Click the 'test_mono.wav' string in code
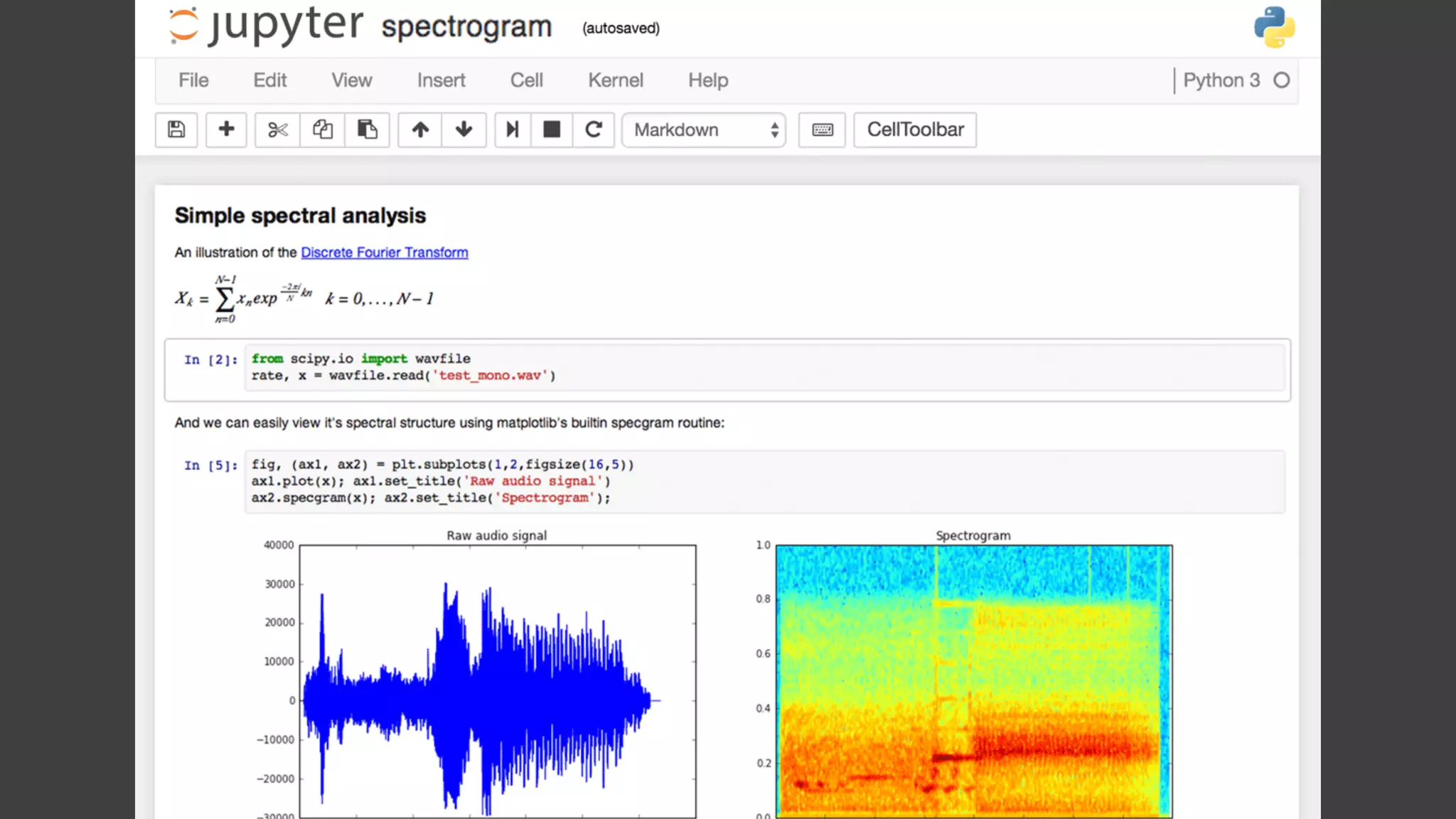This screenshot has height=819, width=1456. (490, 375)
